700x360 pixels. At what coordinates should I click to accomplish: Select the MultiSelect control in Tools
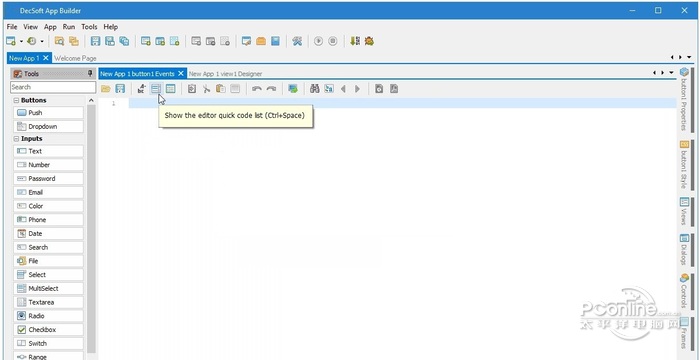click(49, 289)
